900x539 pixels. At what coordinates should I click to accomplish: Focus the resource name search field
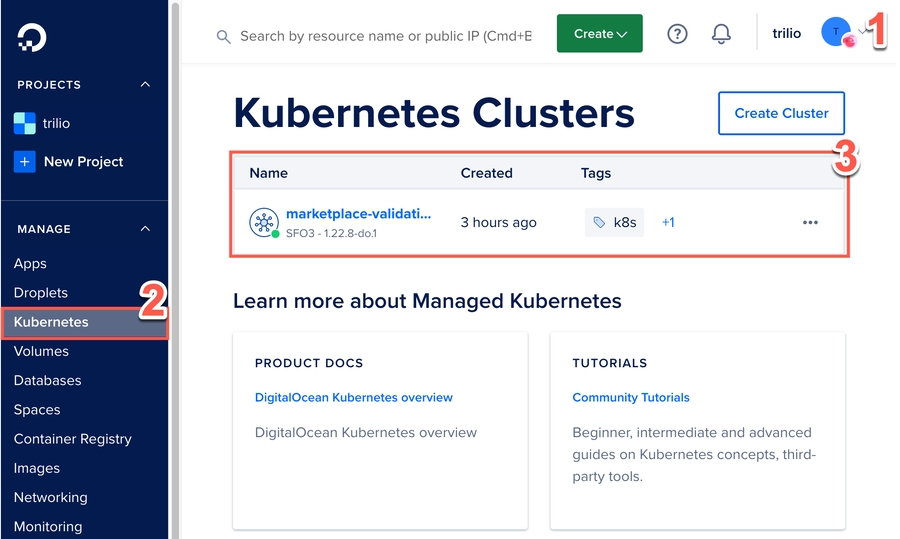pyautogui.click(x=385, y=36)
